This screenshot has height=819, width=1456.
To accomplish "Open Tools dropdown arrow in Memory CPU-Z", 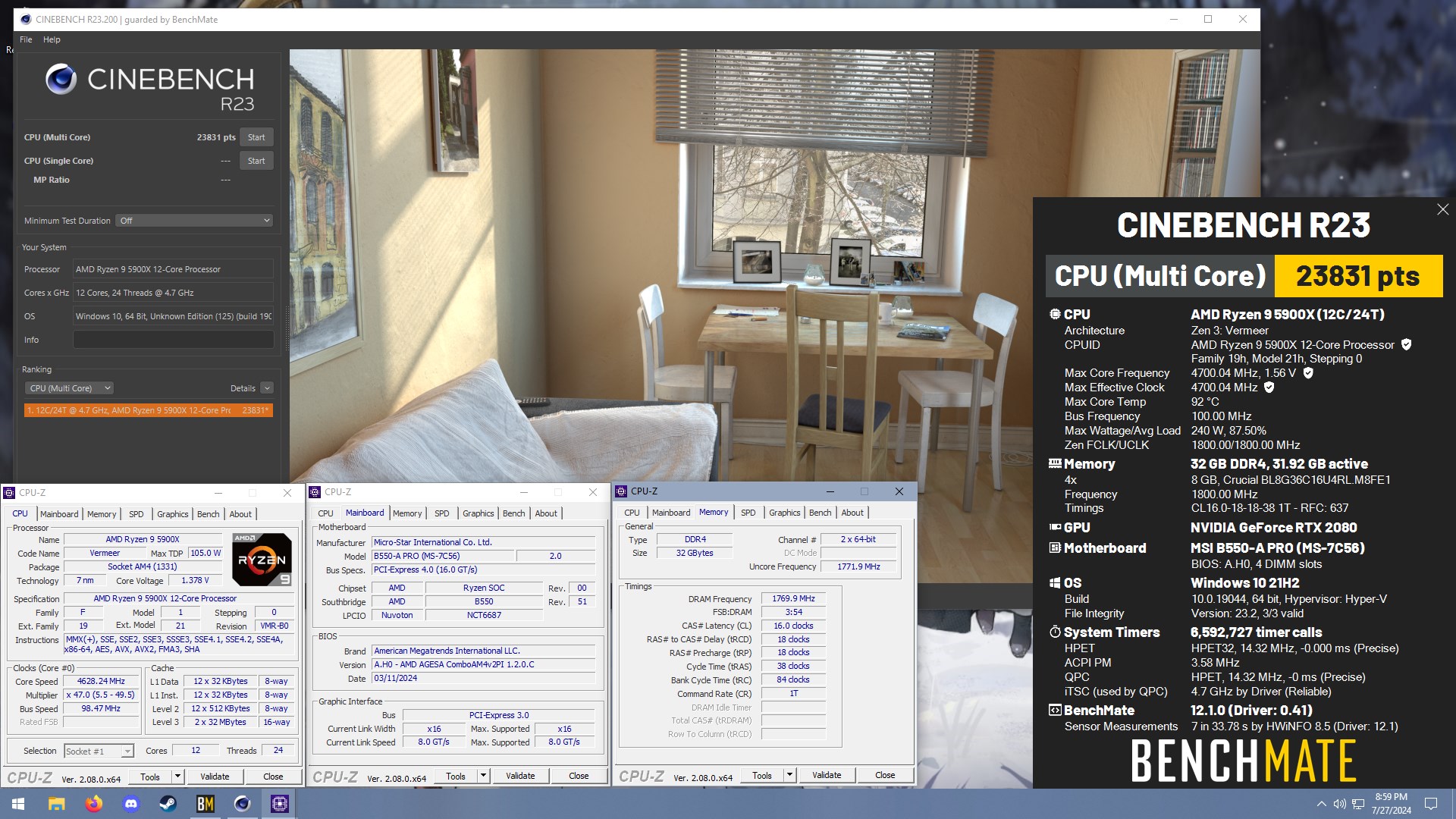I will [x=789, y=775].
